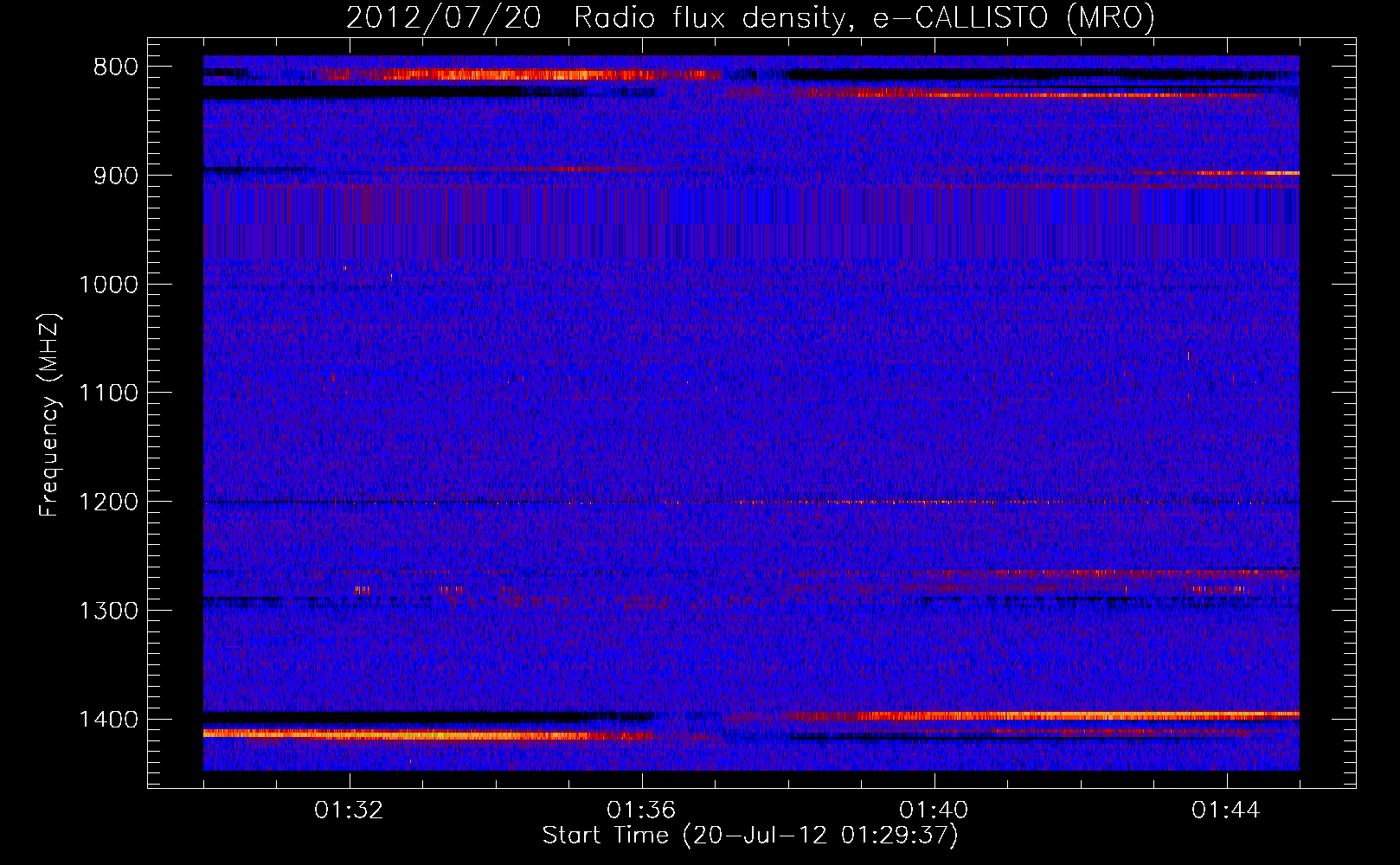This screenshot has width=1400, height=865.
Task: Click the 'Frequency (MHZ)' vertical axis title
Action: point(50,414)
